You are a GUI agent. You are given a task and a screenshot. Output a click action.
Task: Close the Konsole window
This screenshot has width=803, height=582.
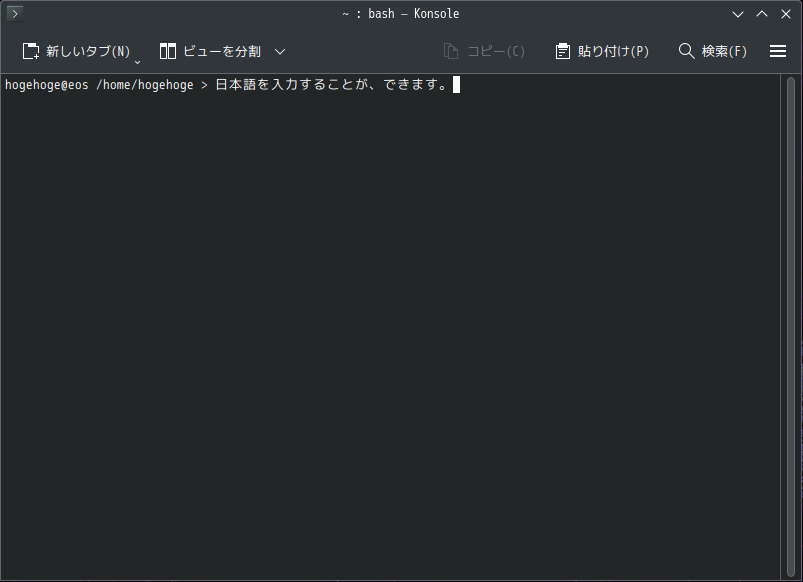(x=786, y=14)
